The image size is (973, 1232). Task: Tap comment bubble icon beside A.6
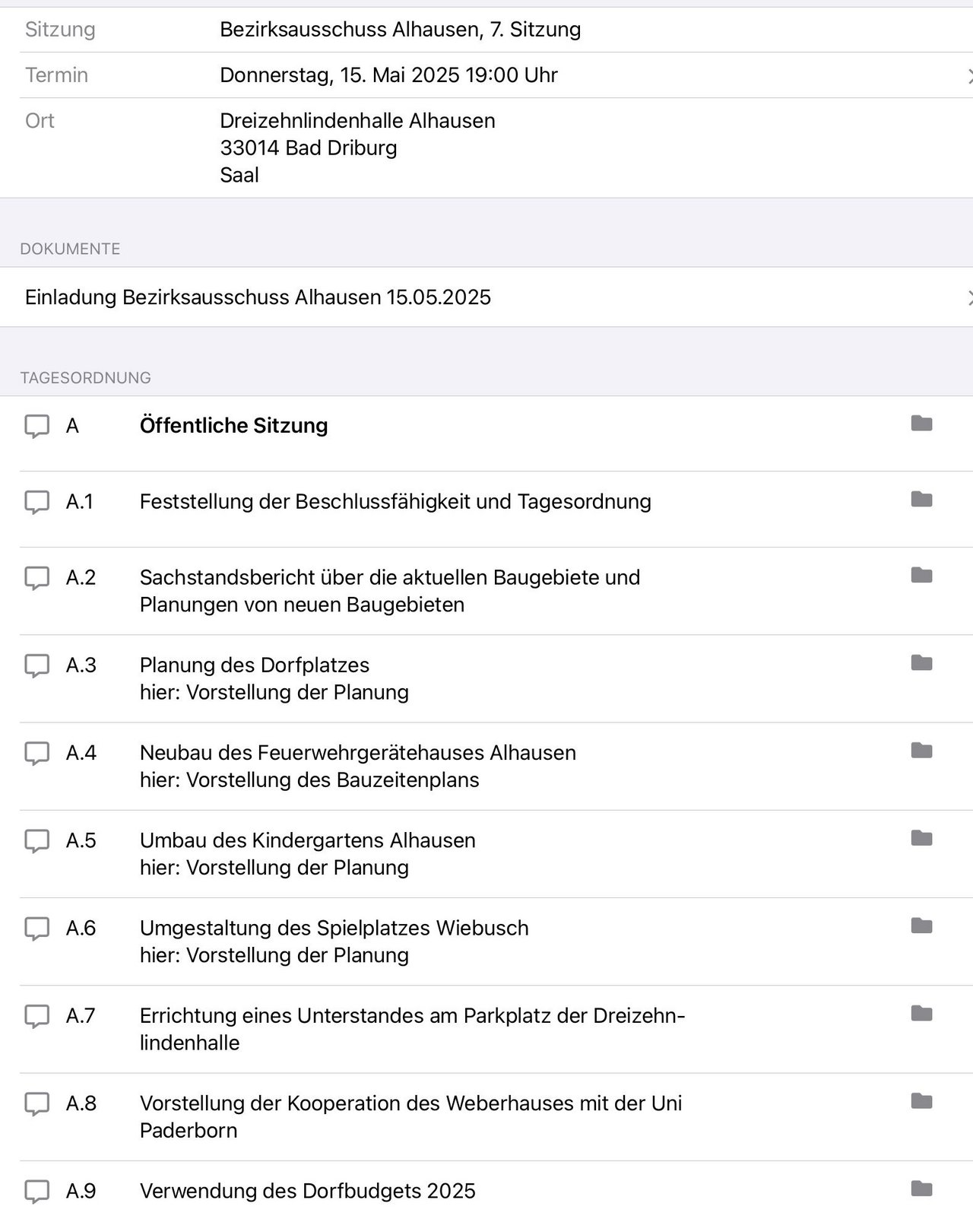pyautogui.click(x=37, y=929)
